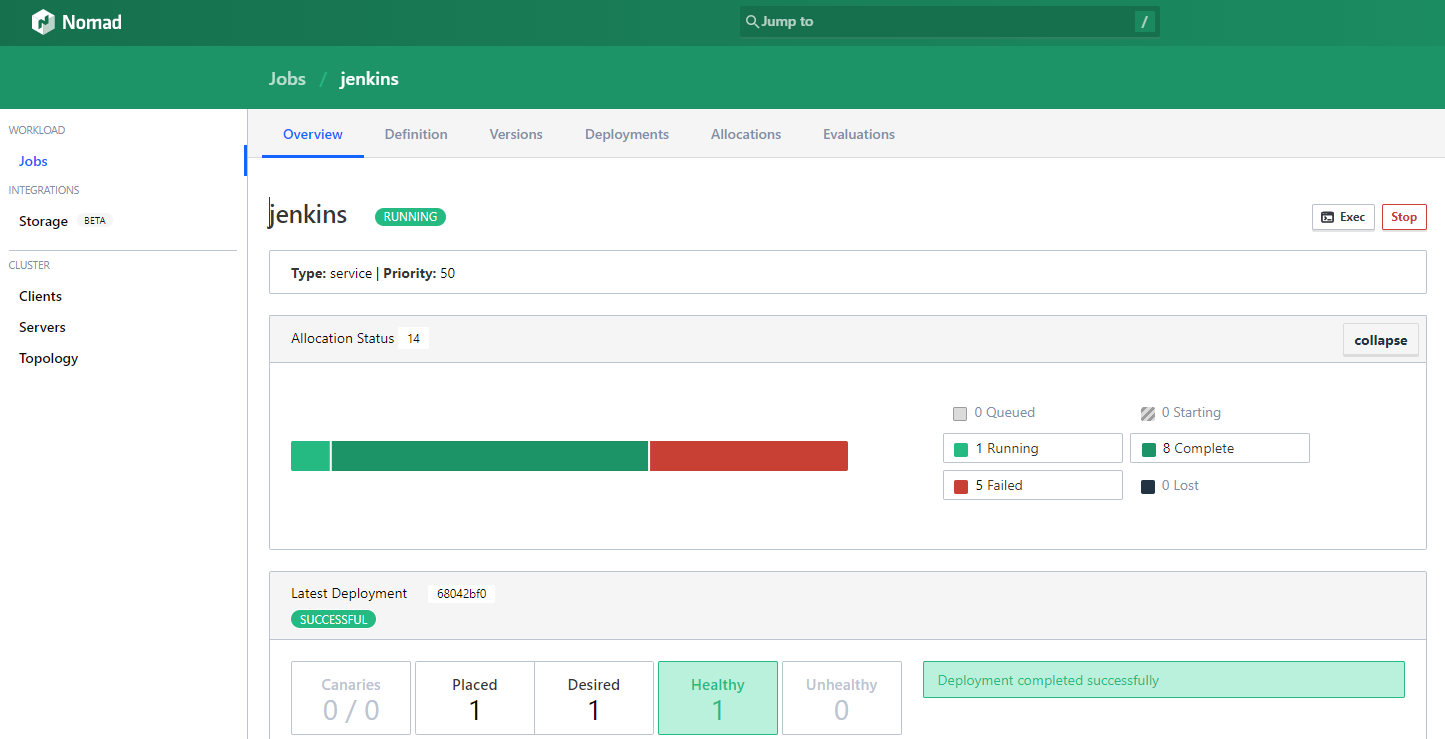Open the Jobs breadcrumb link
Viewport: 1445px width, 739px height.
tap(287, 79)
